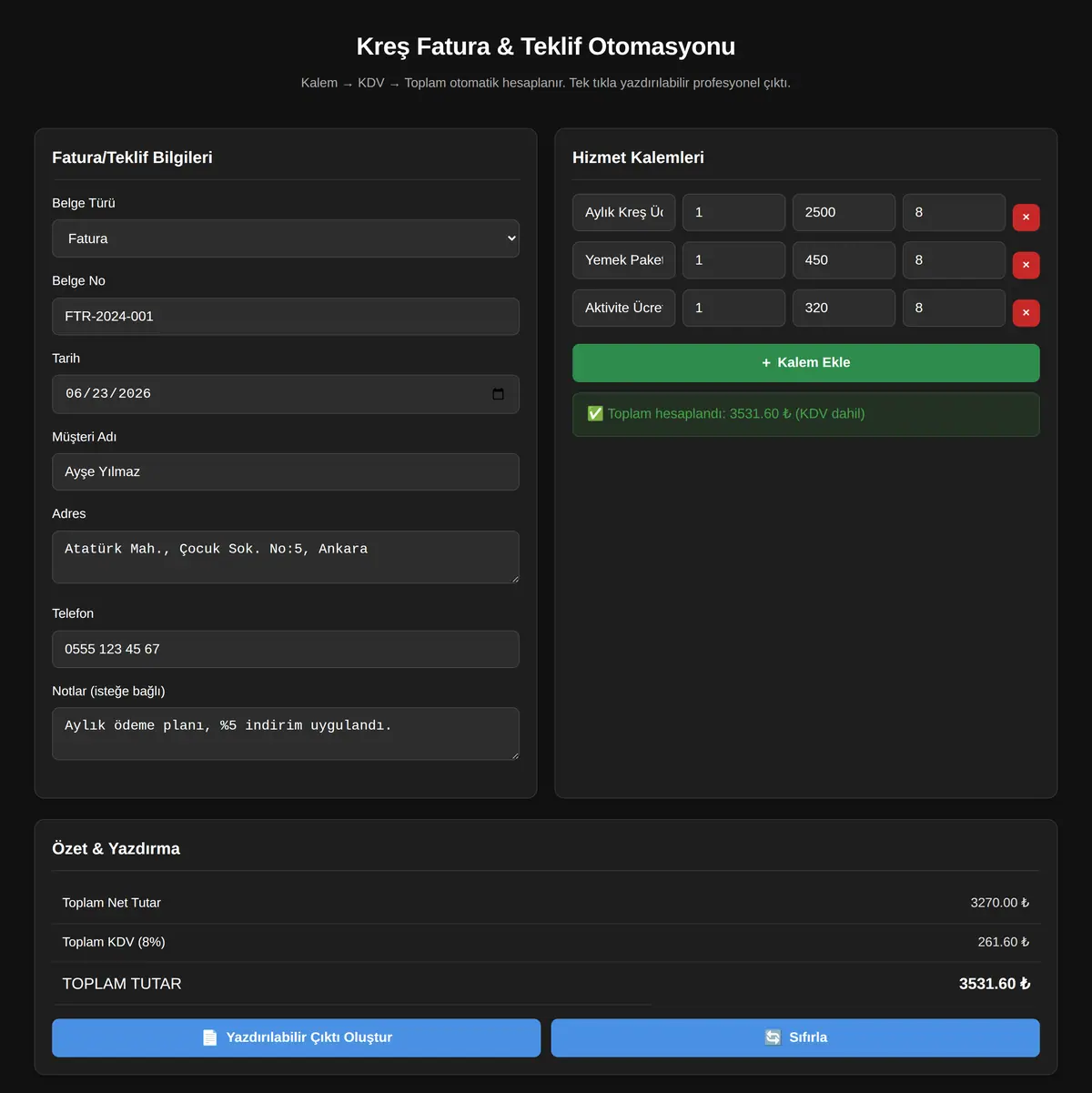Change the unit price 2500 field

[x=844, y=212]
